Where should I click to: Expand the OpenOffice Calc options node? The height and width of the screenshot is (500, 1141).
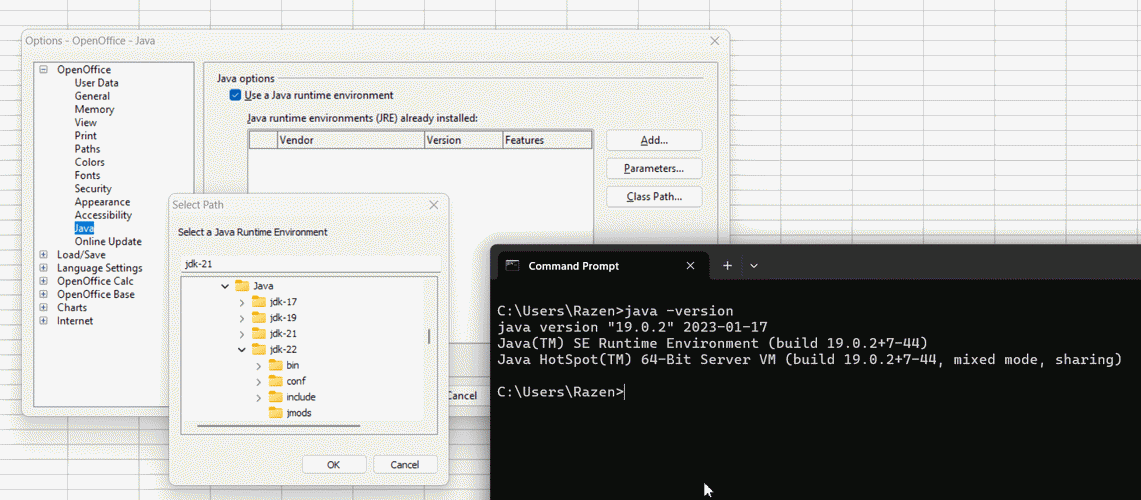point(43,281)
